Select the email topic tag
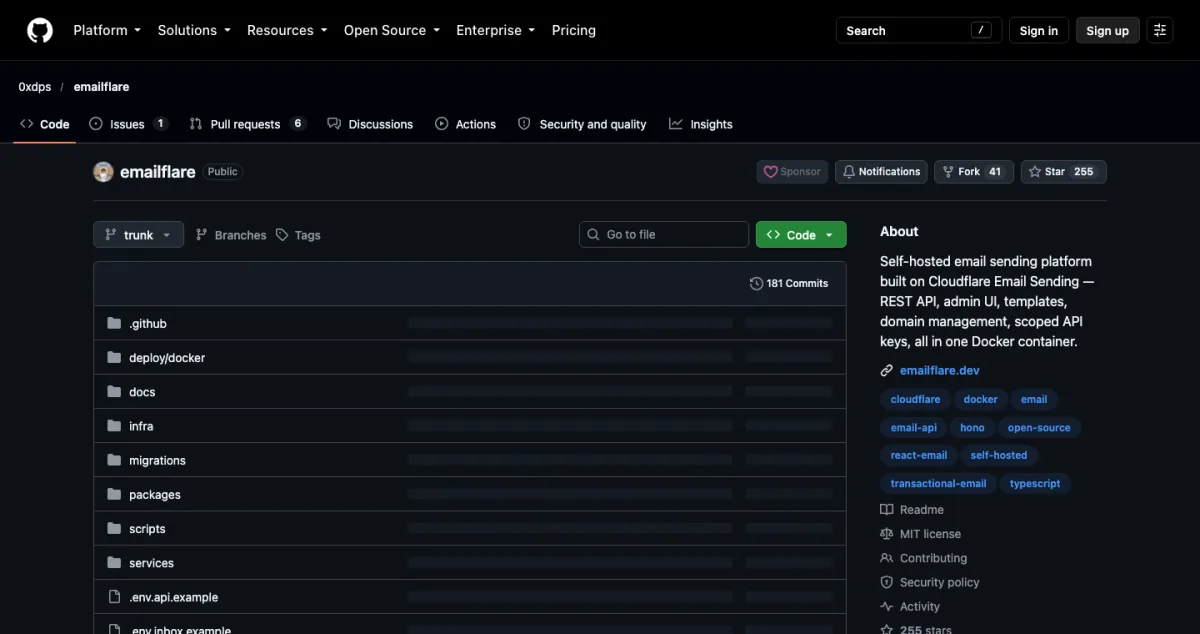Screen dimensions: 1200x634 (x=1034, y=399)
